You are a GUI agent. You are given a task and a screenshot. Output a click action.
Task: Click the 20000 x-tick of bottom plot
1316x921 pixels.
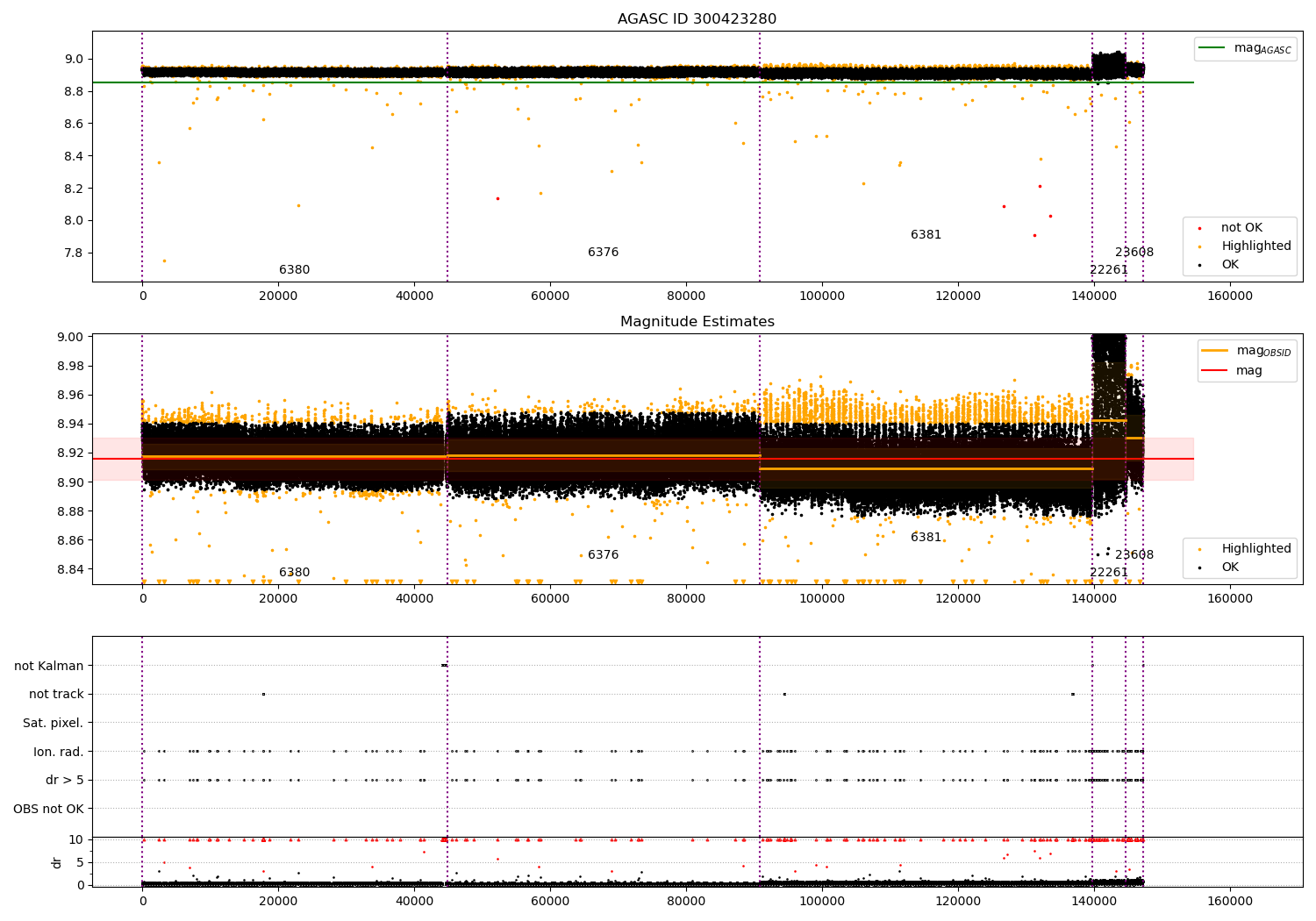pyautogui.click(x=278, y=901)
